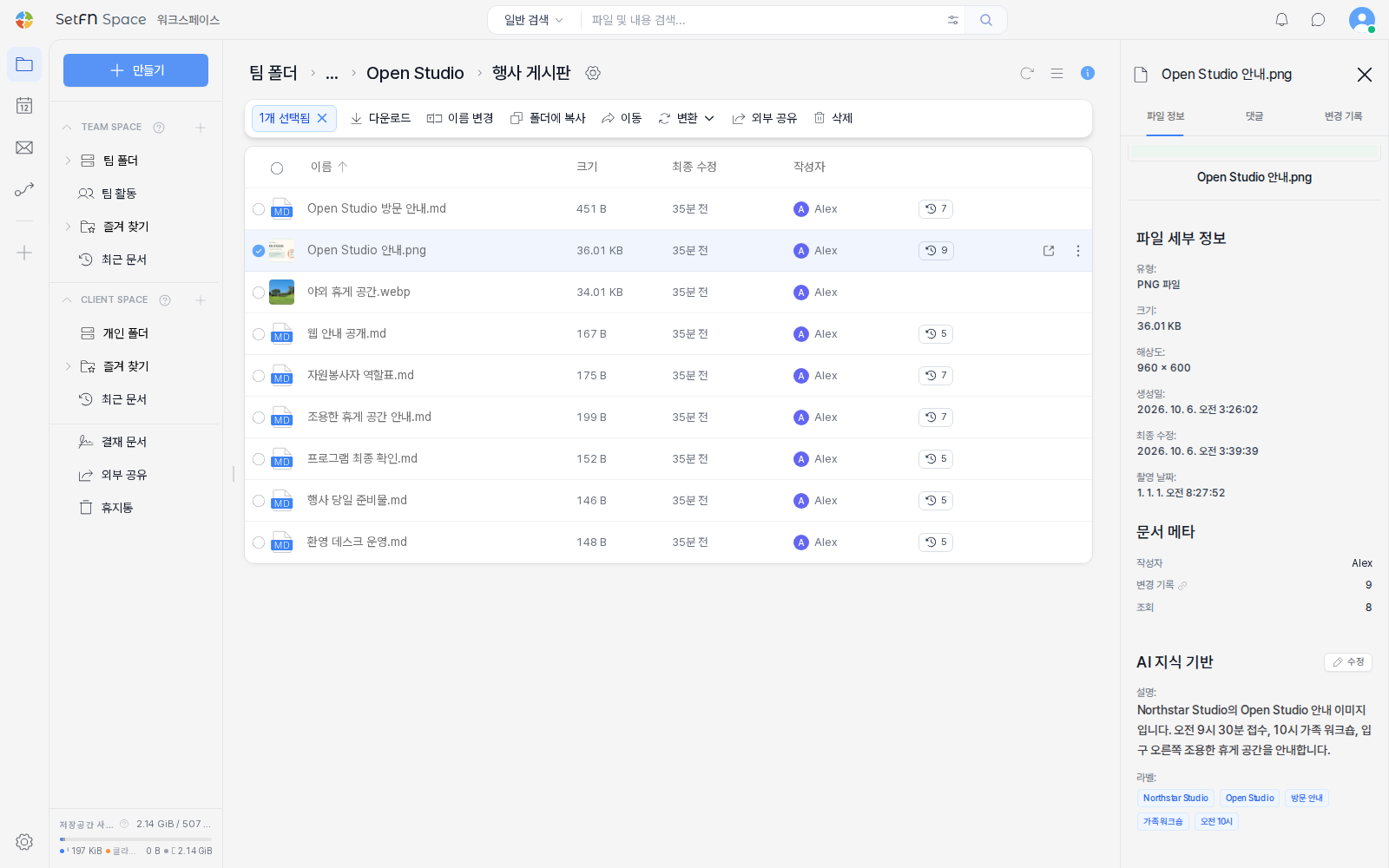Select the checkbox for 야외 휴게 공간.webp
The width and height of the screenshot is (1389, 868).
click(x=259, y=293)
